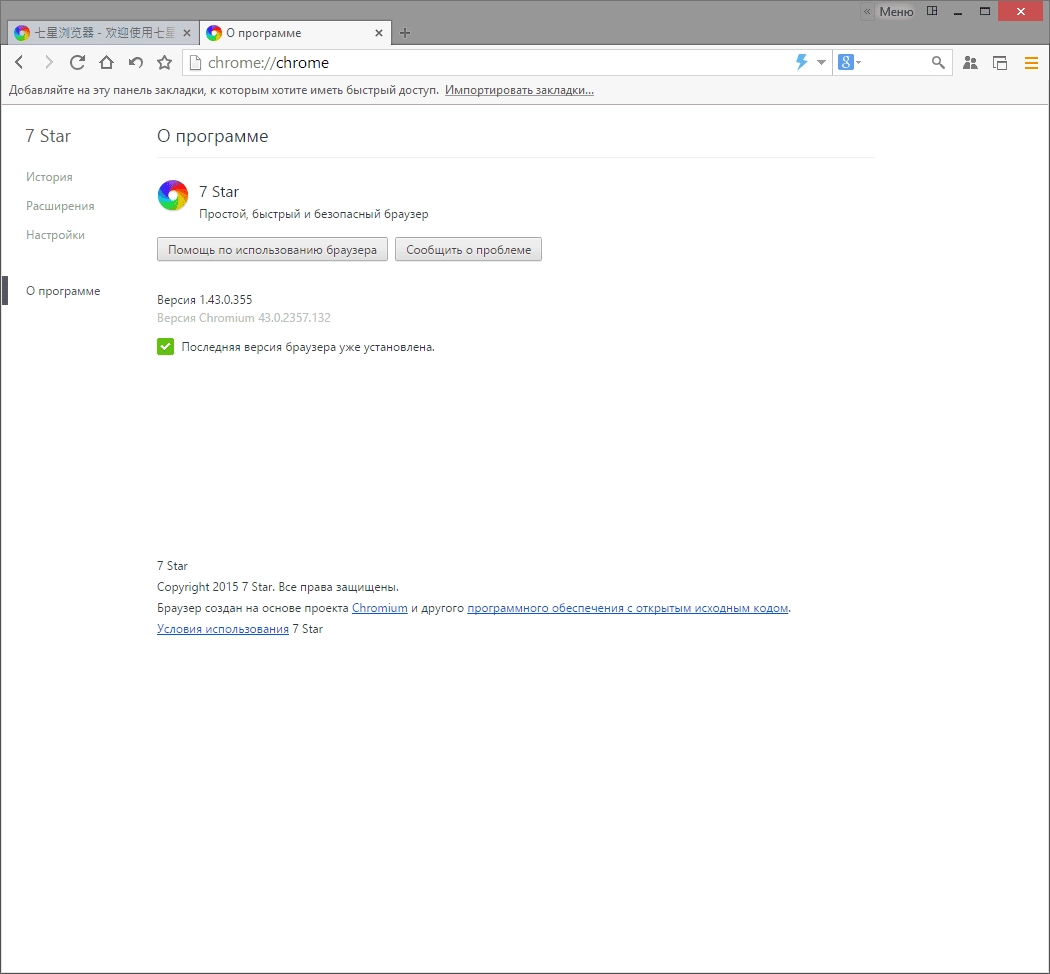
Task: Click the 7 Star sidebar heading
Action: (x=48, y=136)
